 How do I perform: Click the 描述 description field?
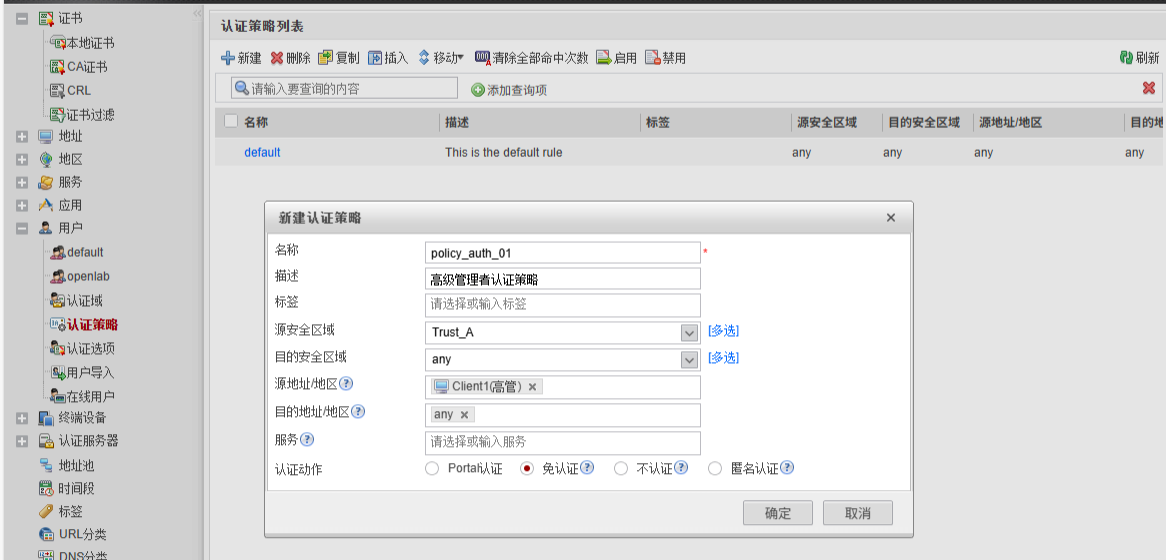(x=563, y=279)
